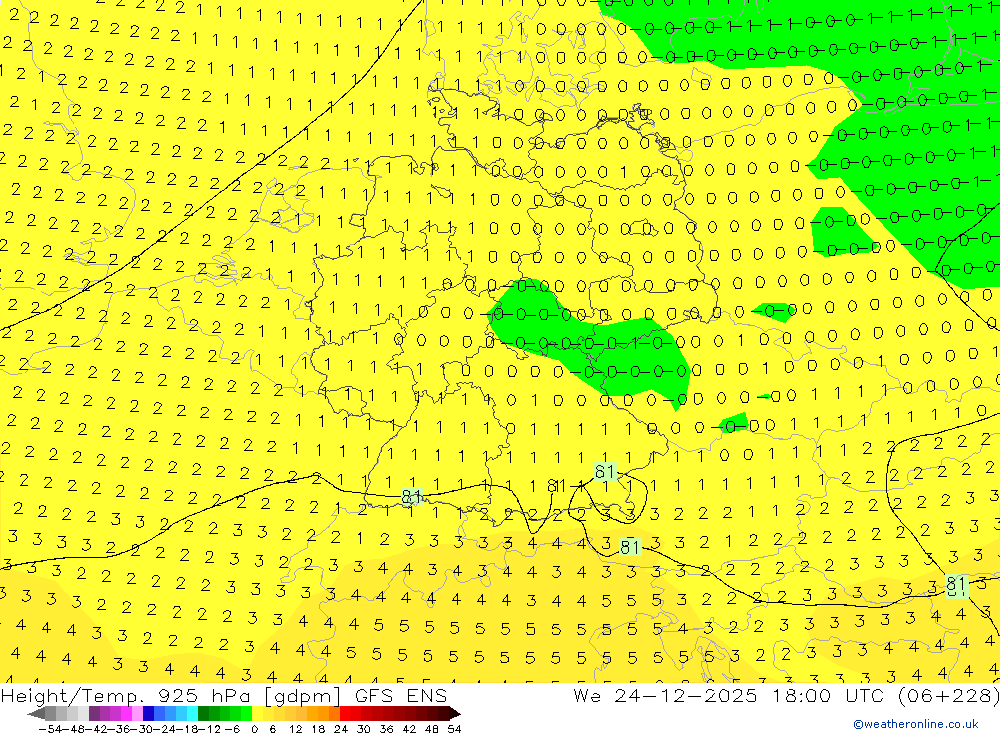The height and width of the screenshot is (733, 1000).
Task: Click the cyan swatch above scale label -18
Action: click(192, 713)
